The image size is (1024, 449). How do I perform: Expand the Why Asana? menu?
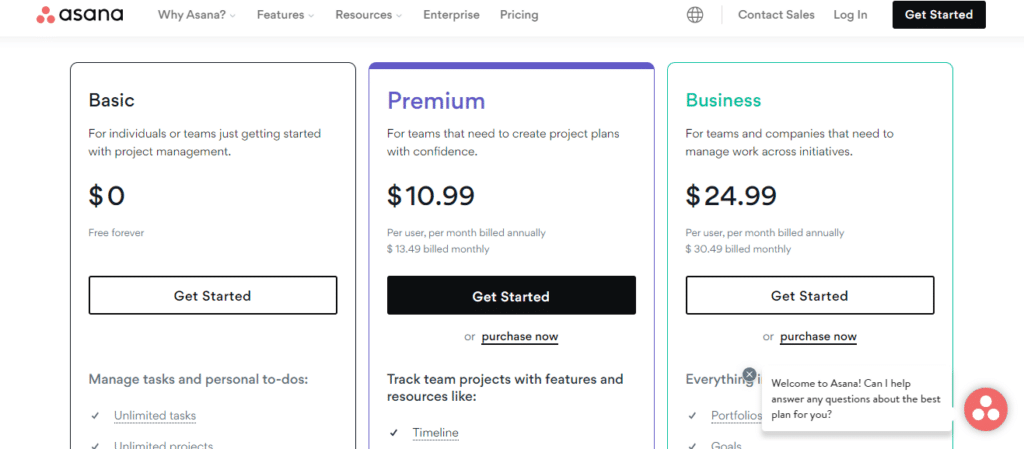pyautogui.click(x=197, y=14)
